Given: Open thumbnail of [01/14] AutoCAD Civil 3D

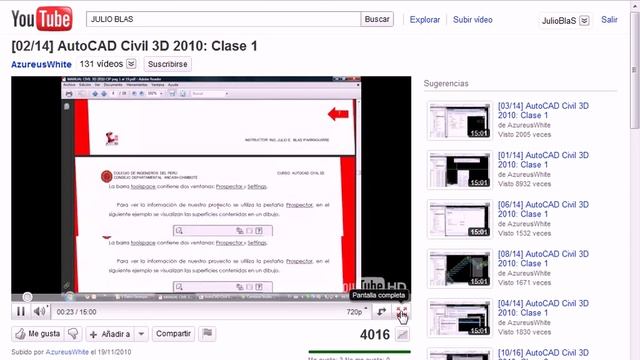Looking at the screenshot, I should [460, 170].
